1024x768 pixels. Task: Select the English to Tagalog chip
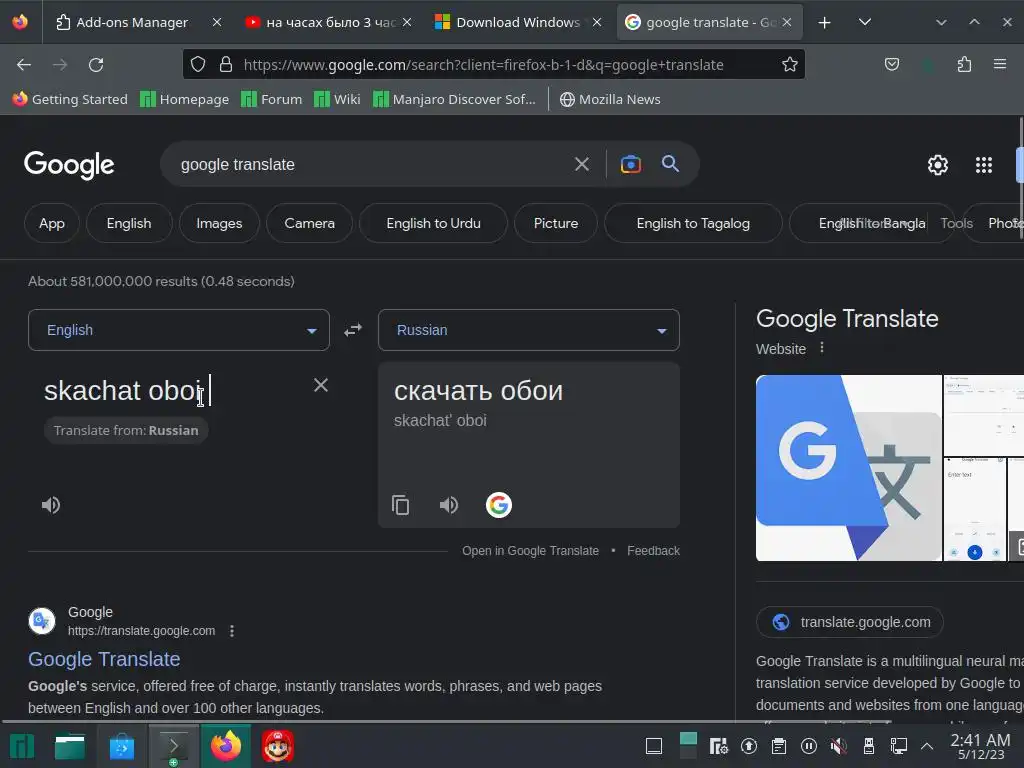pos(693,223)
